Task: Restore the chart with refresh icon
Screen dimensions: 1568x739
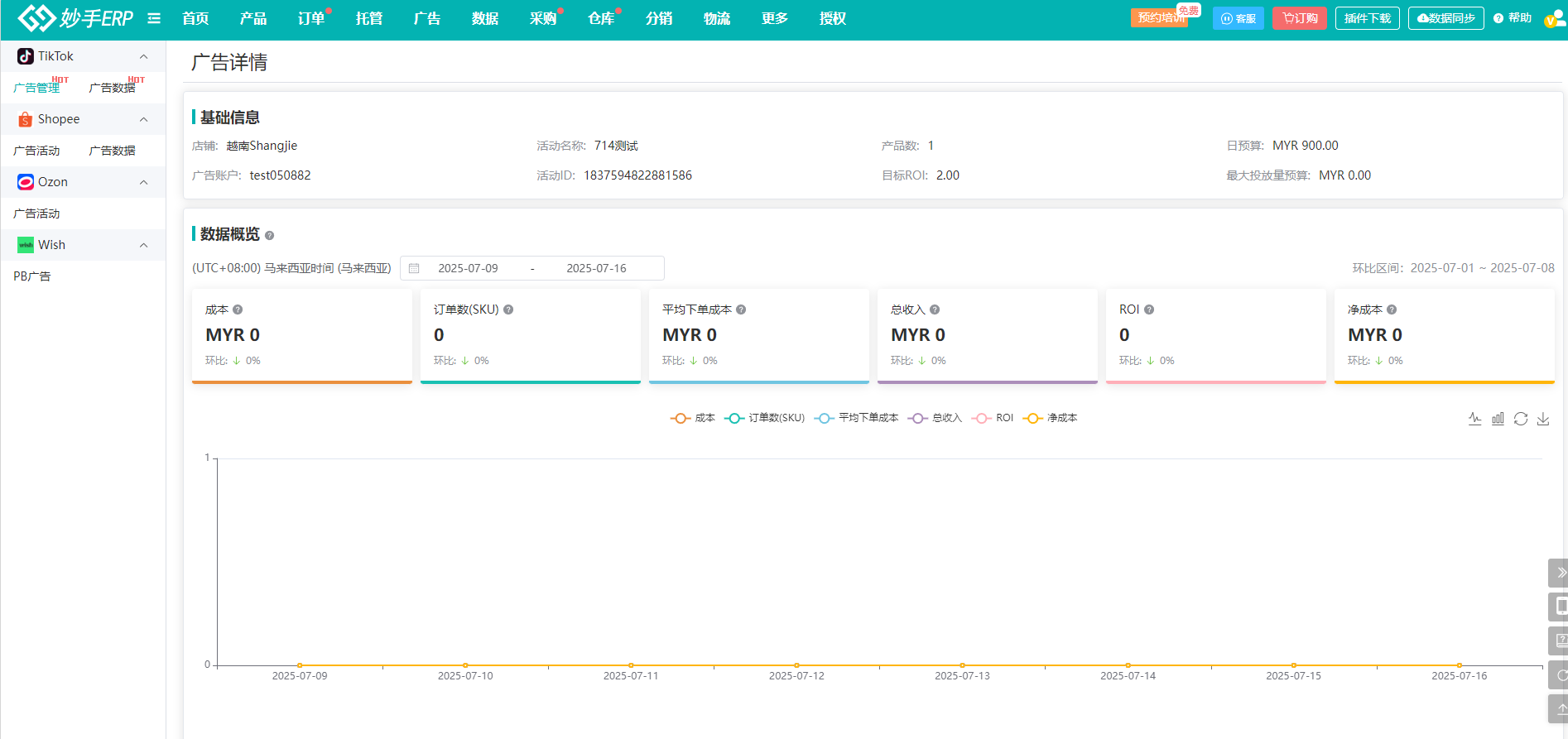Action: [1521, 419]
